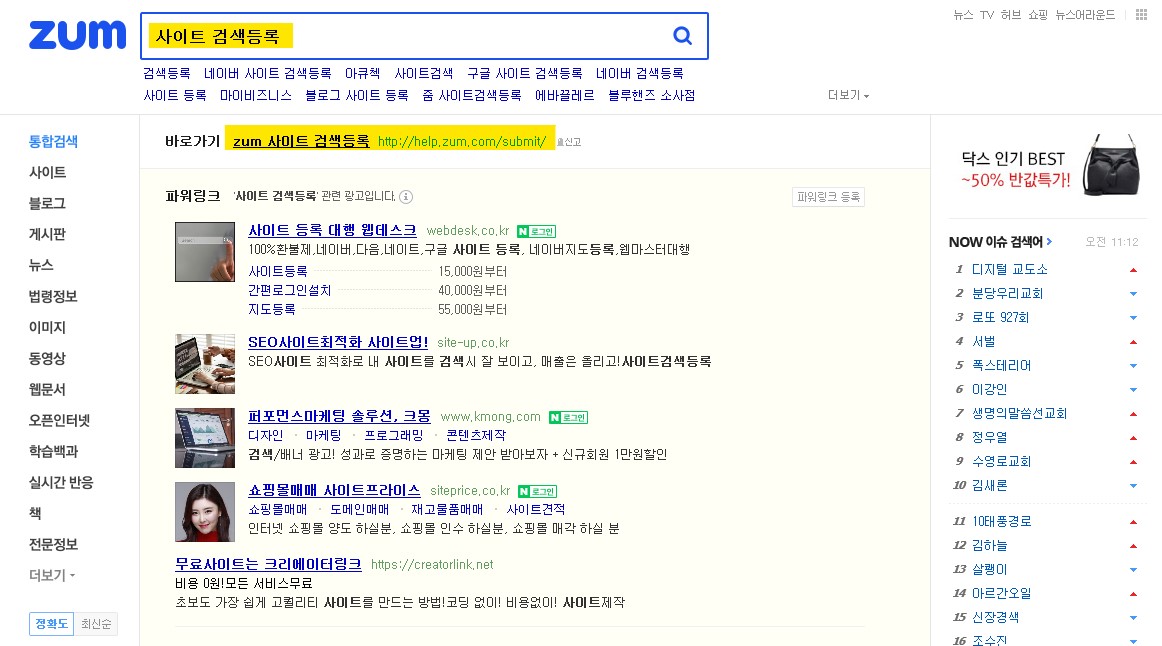
Task: Sort results by 최신순
Action: 96,624
